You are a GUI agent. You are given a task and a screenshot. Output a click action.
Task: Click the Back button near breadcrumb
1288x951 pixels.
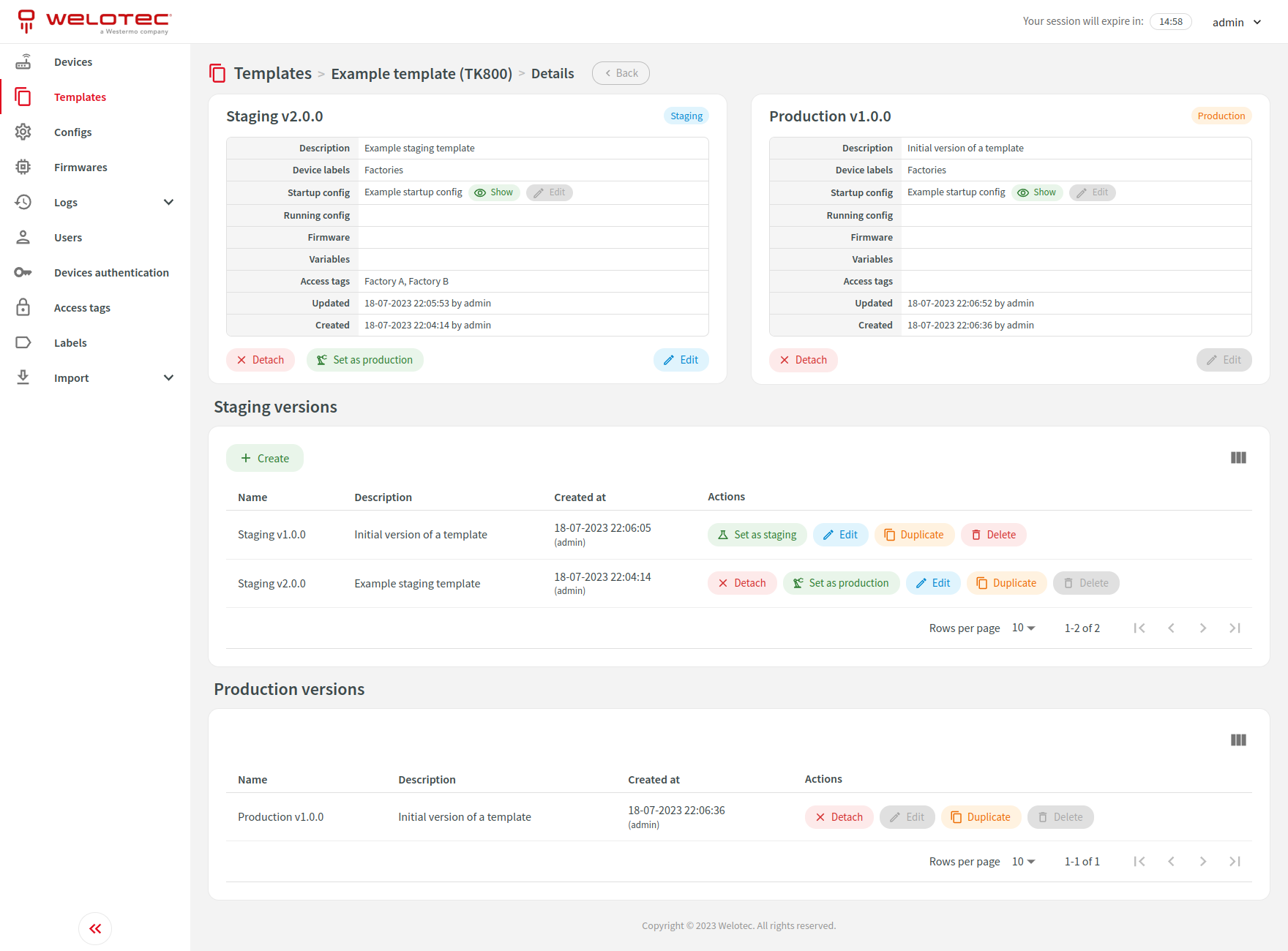621,73
